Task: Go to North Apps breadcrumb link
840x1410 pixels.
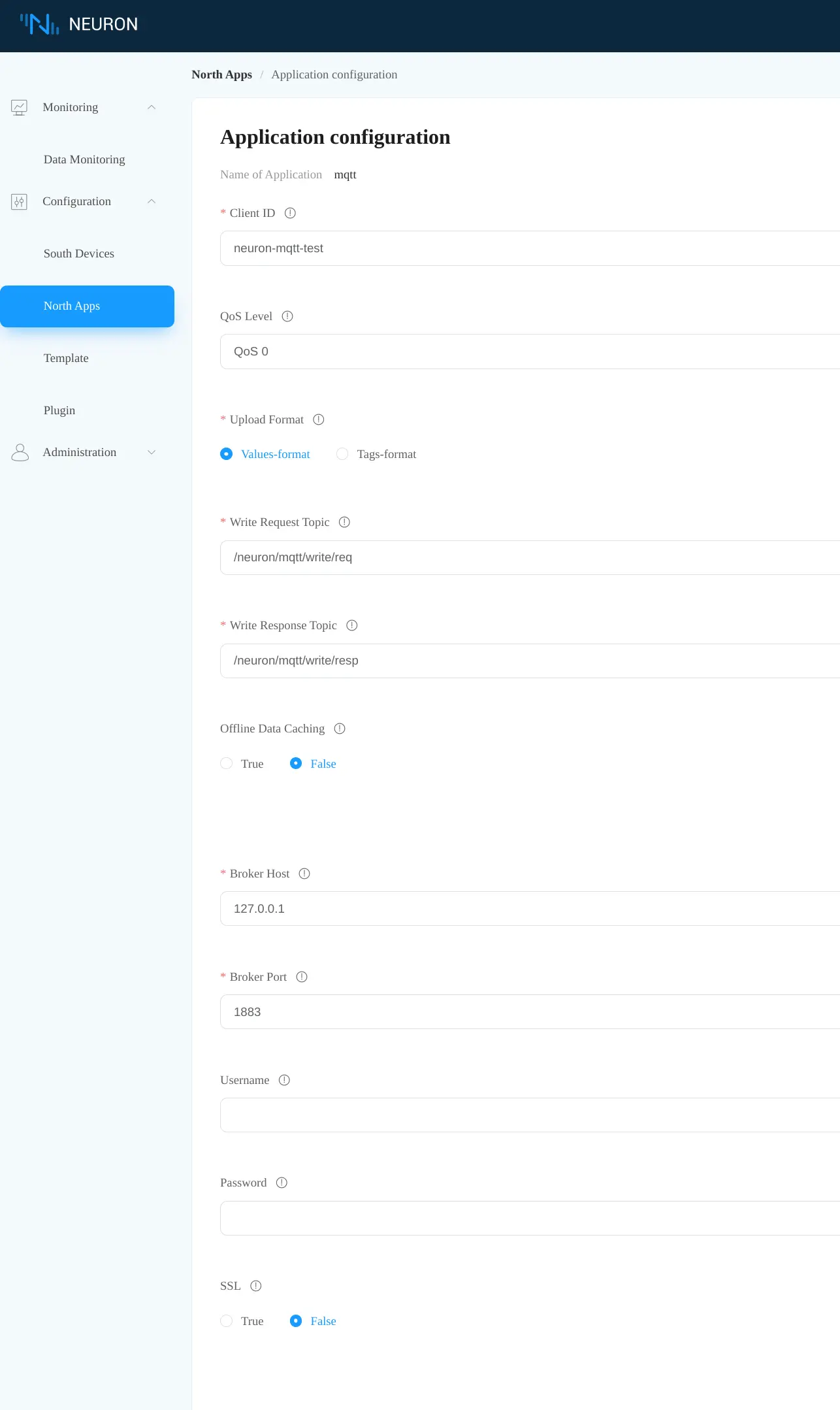Action: point(222,74)
